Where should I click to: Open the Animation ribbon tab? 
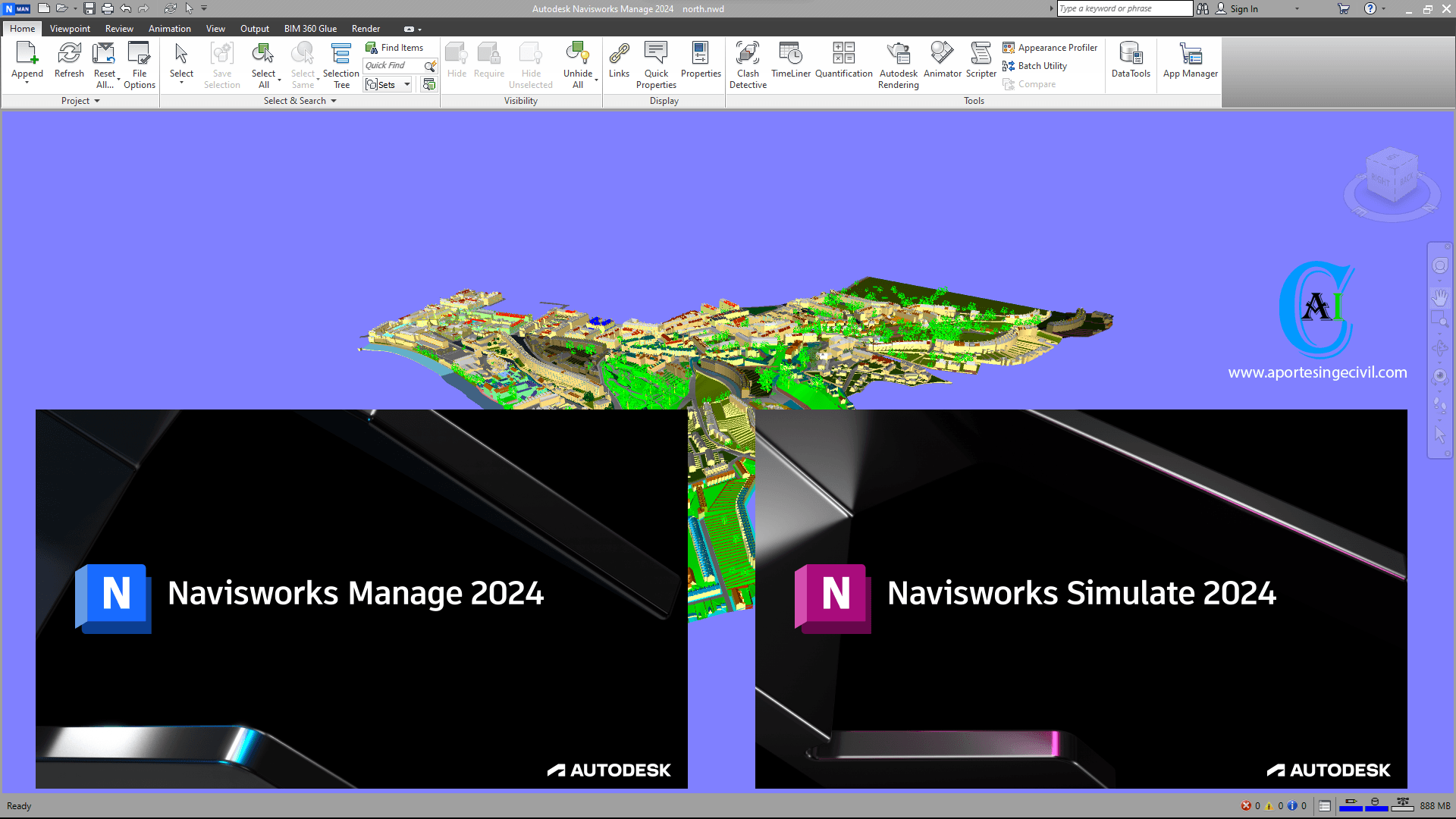click(169, 28)
